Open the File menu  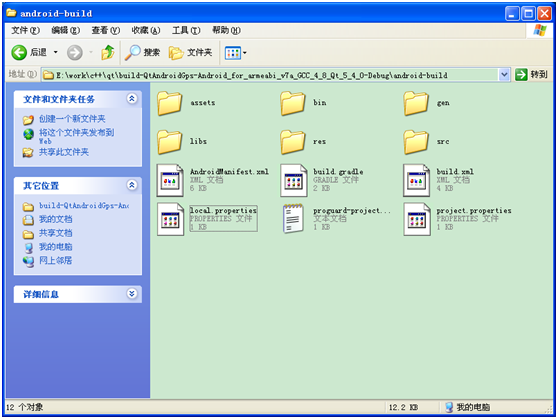(x=25, y=31)
